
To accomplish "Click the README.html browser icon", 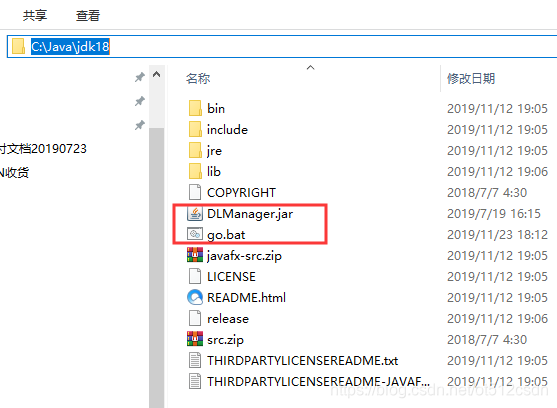I will (195, 297).
